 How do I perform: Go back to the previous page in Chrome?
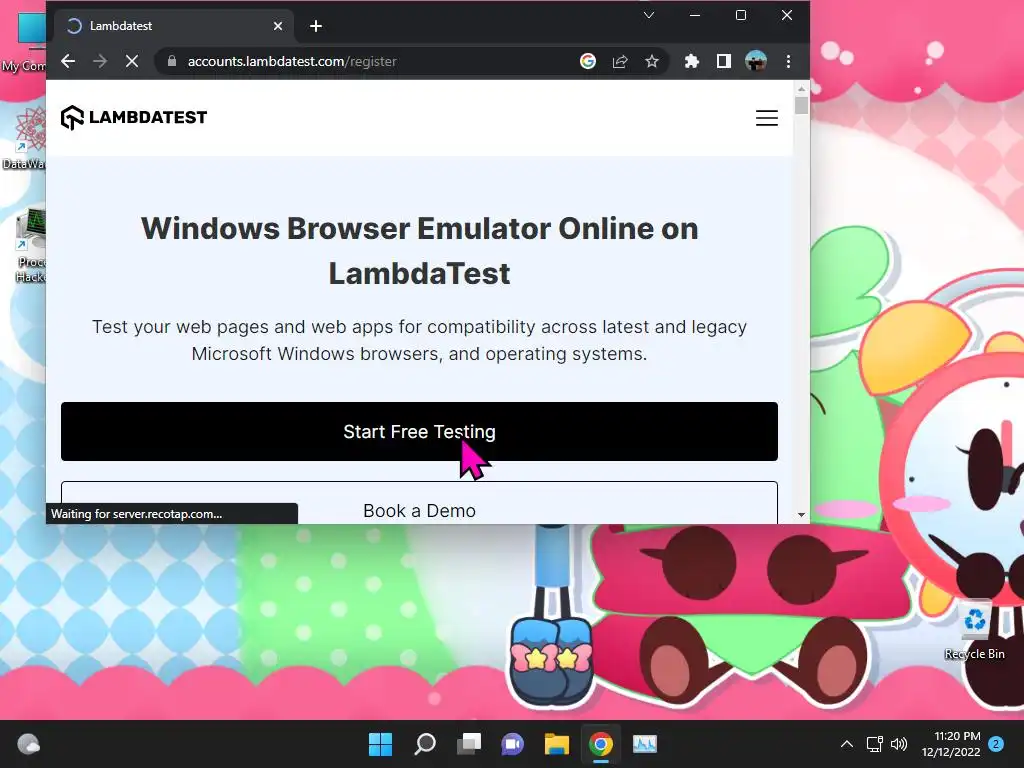click(68, 61)
